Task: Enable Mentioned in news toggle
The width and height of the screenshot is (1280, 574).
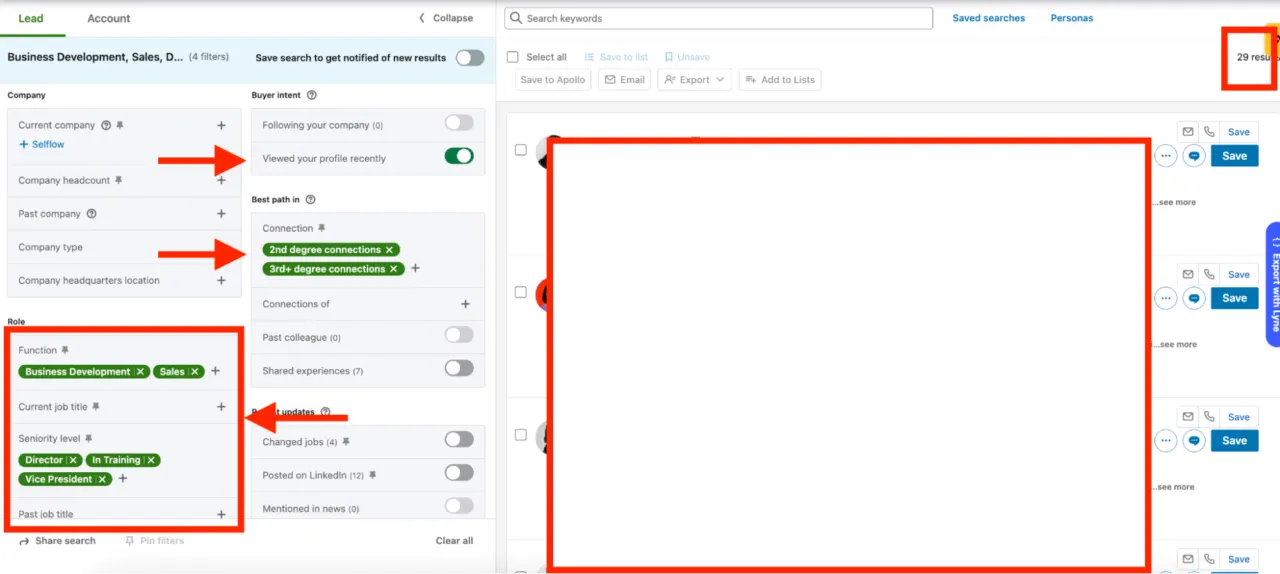Action: tap(459, 506)
